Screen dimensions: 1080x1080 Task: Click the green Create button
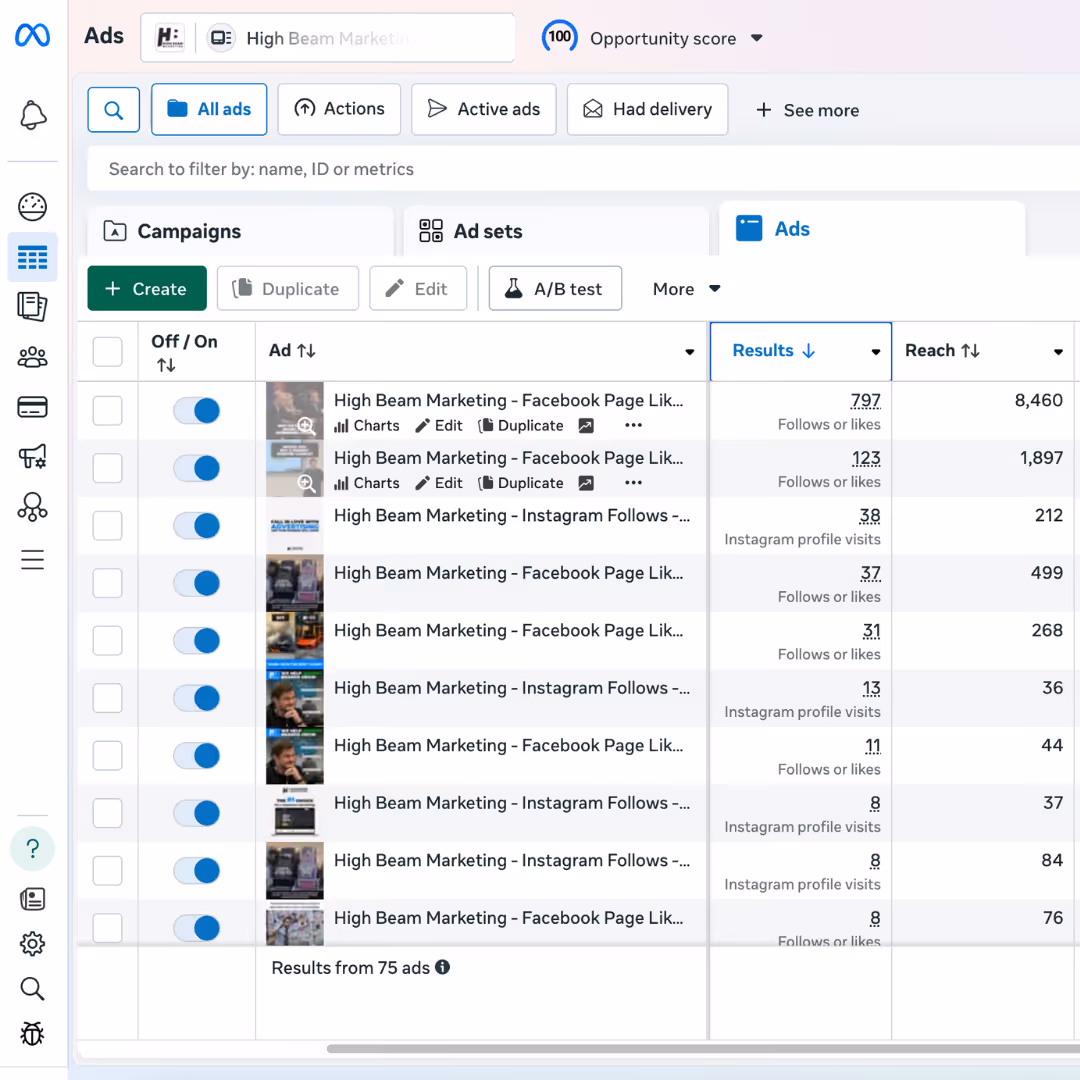pyautogui.click(x=147, y=289)
